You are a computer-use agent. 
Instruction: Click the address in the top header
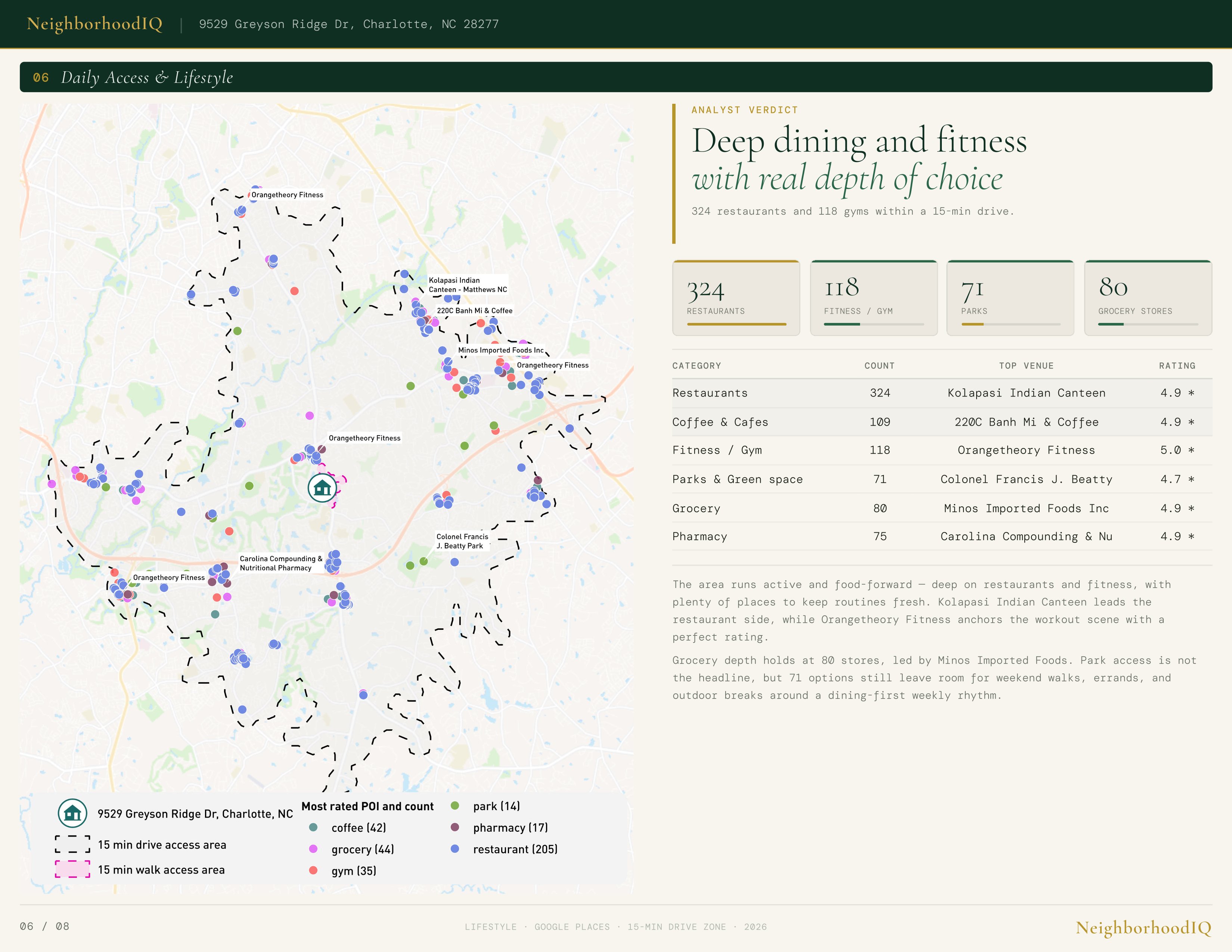[x=349, y=24]
